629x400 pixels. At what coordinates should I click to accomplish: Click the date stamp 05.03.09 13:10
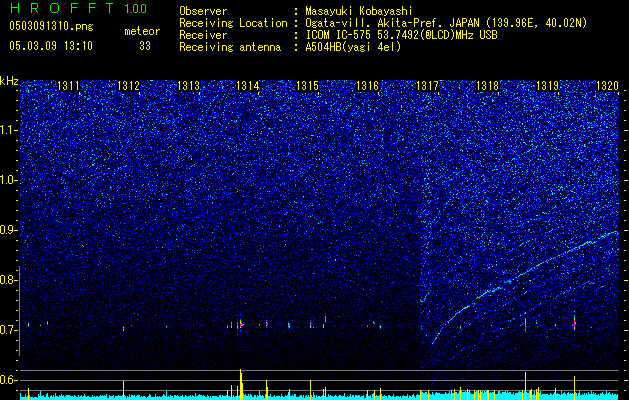click(x=51, y=46)
